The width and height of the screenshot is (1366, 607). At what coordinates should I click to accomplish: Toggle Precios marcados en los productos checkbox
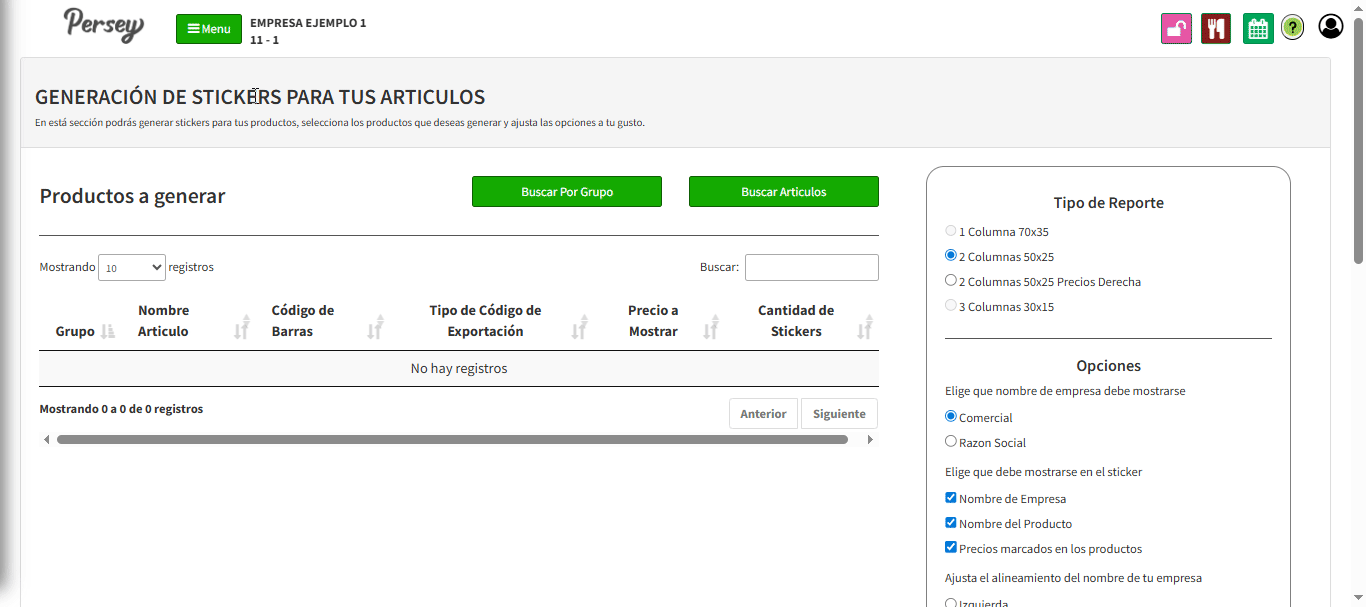click(x=951, y=547)
